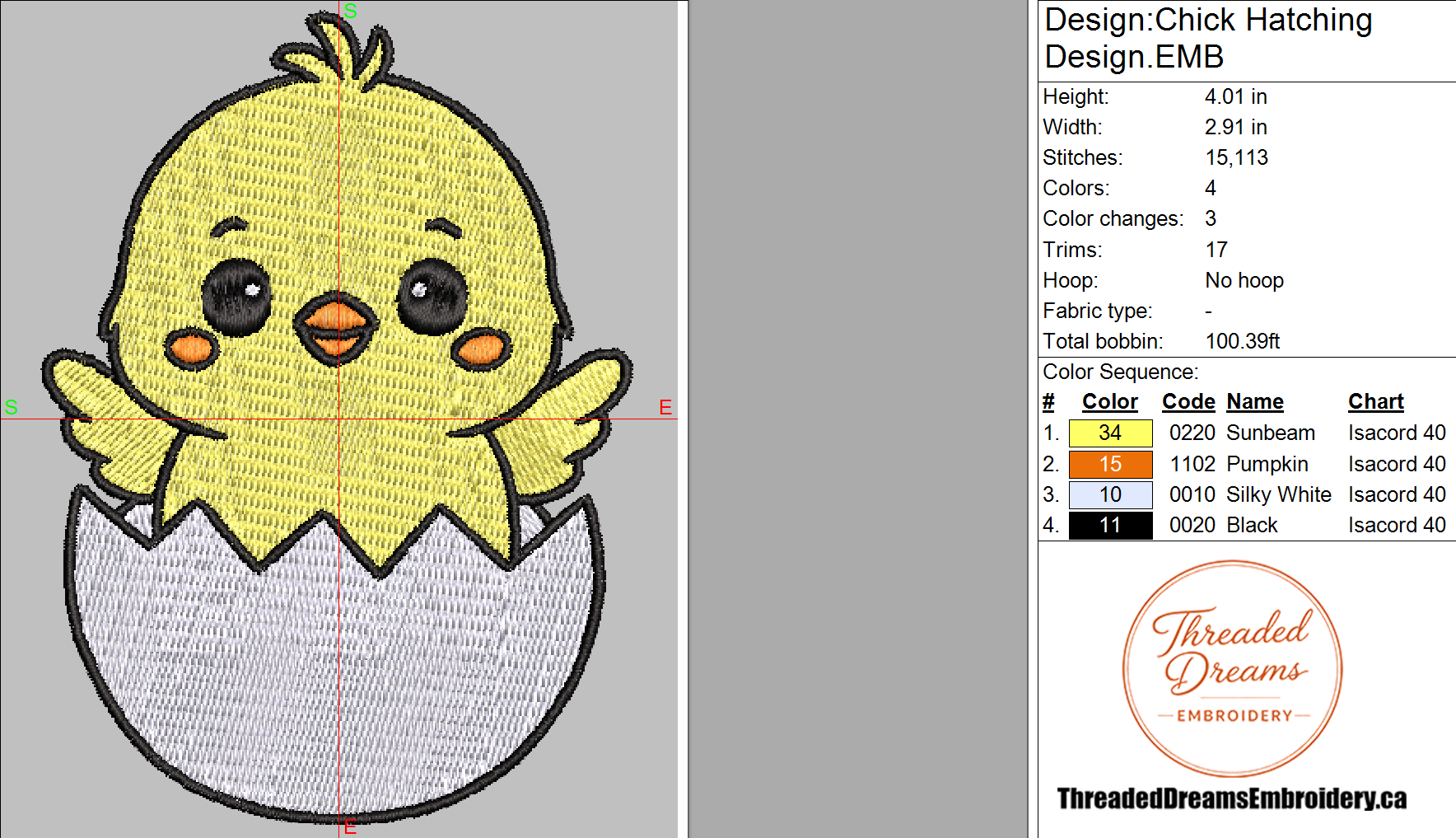The width and height of the screenshot is (1456, 838).
Task: Click the Height value 4.01 in
Action: click(1235, 96)
